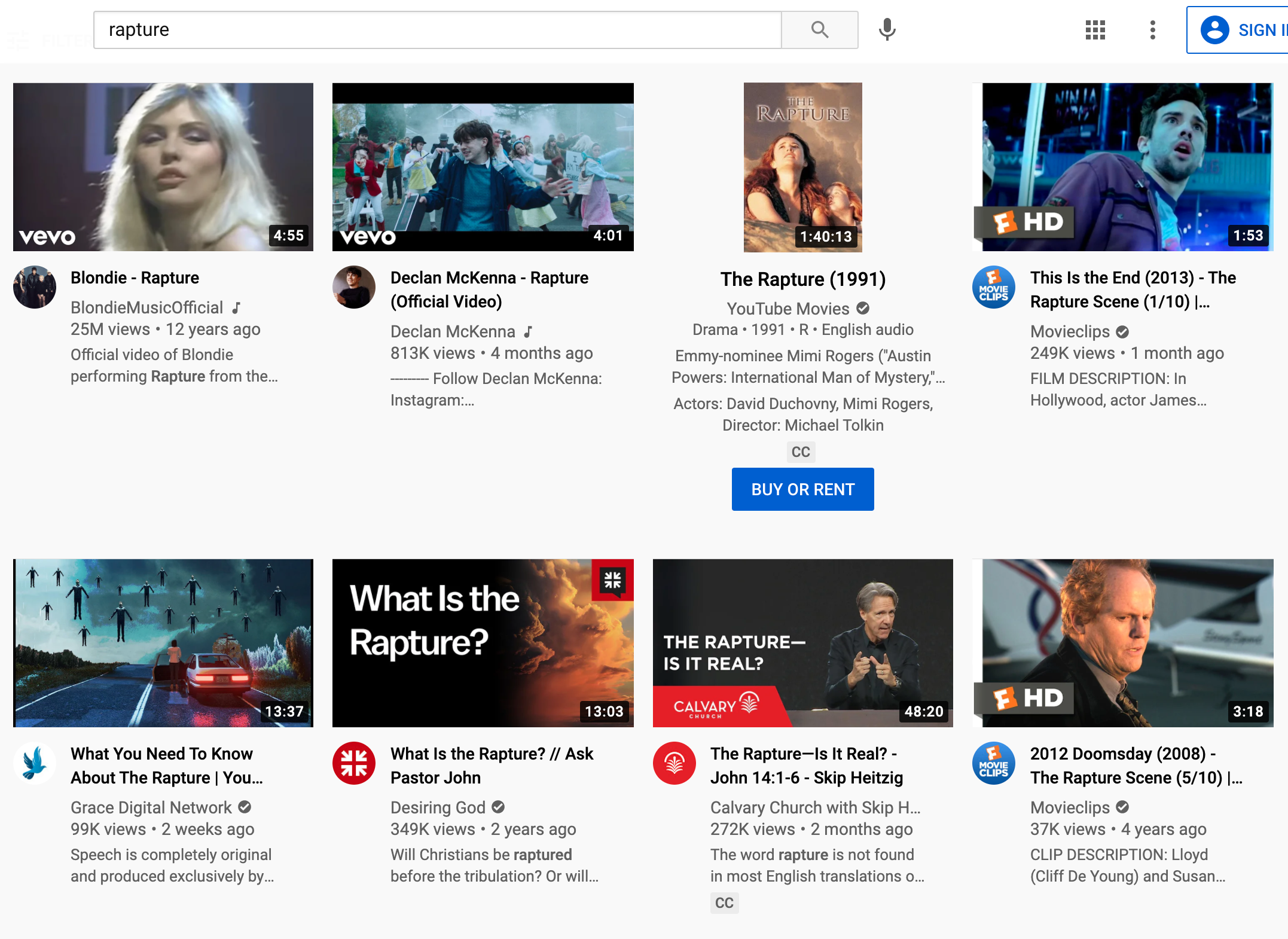Play 'The Rapture—Is It Real?' thumbnail

click(x=802, y=643)
